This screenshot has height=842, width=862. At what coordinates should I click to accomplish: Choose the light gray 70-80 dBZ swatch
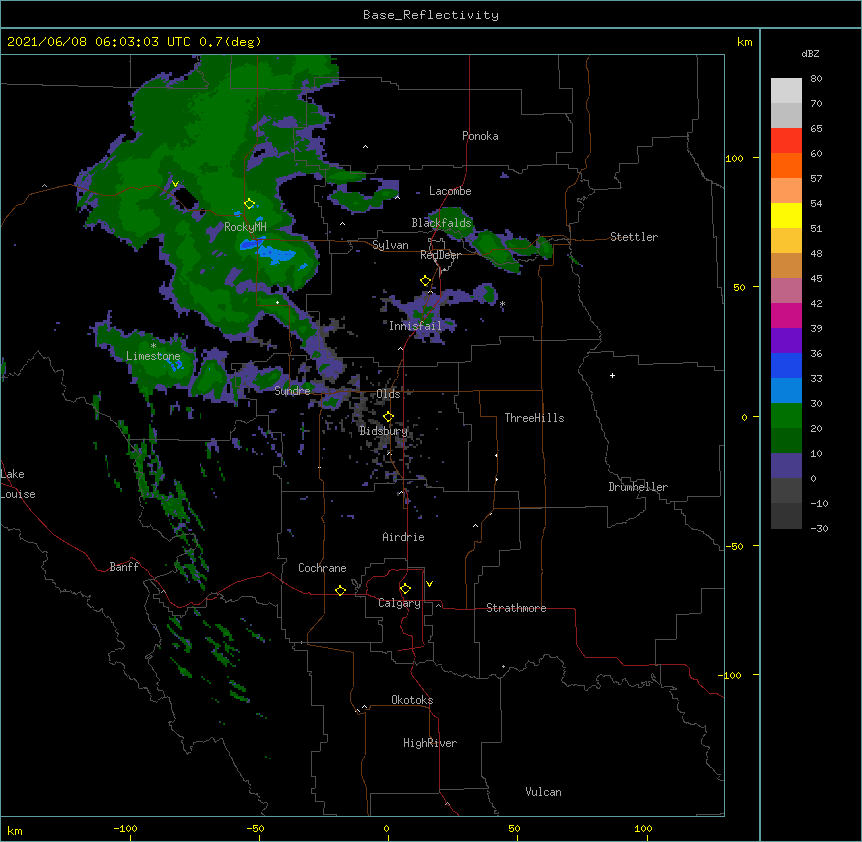click(x=786, y=91)
